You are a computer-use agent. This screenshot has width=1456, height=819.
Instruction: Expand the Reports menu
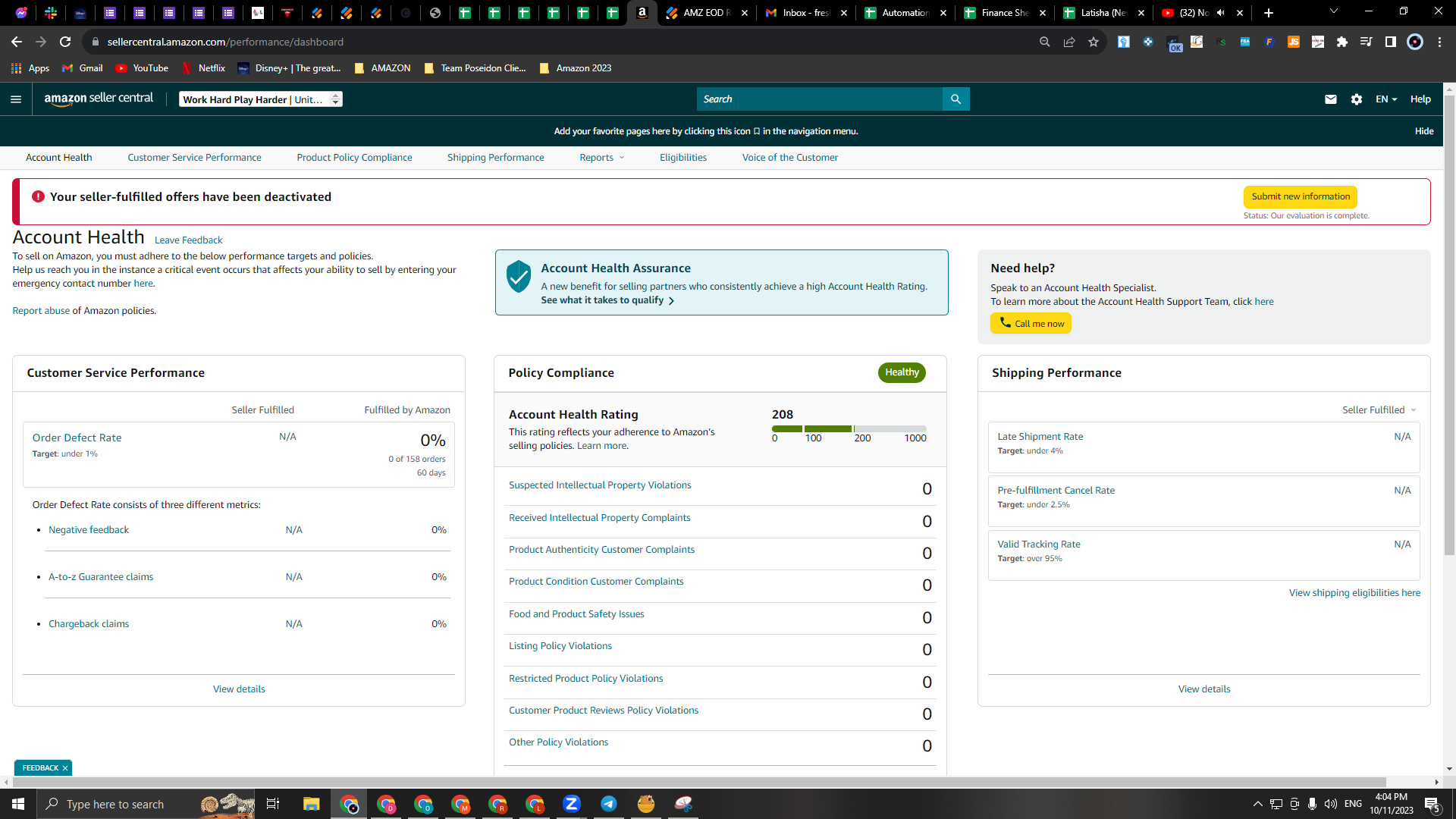602,158
